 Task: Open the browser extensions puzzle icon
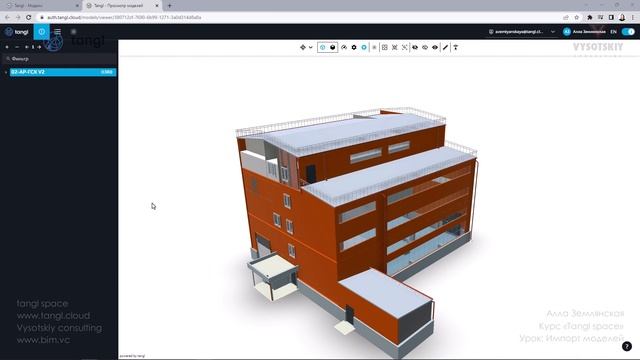tap(589, 18)
